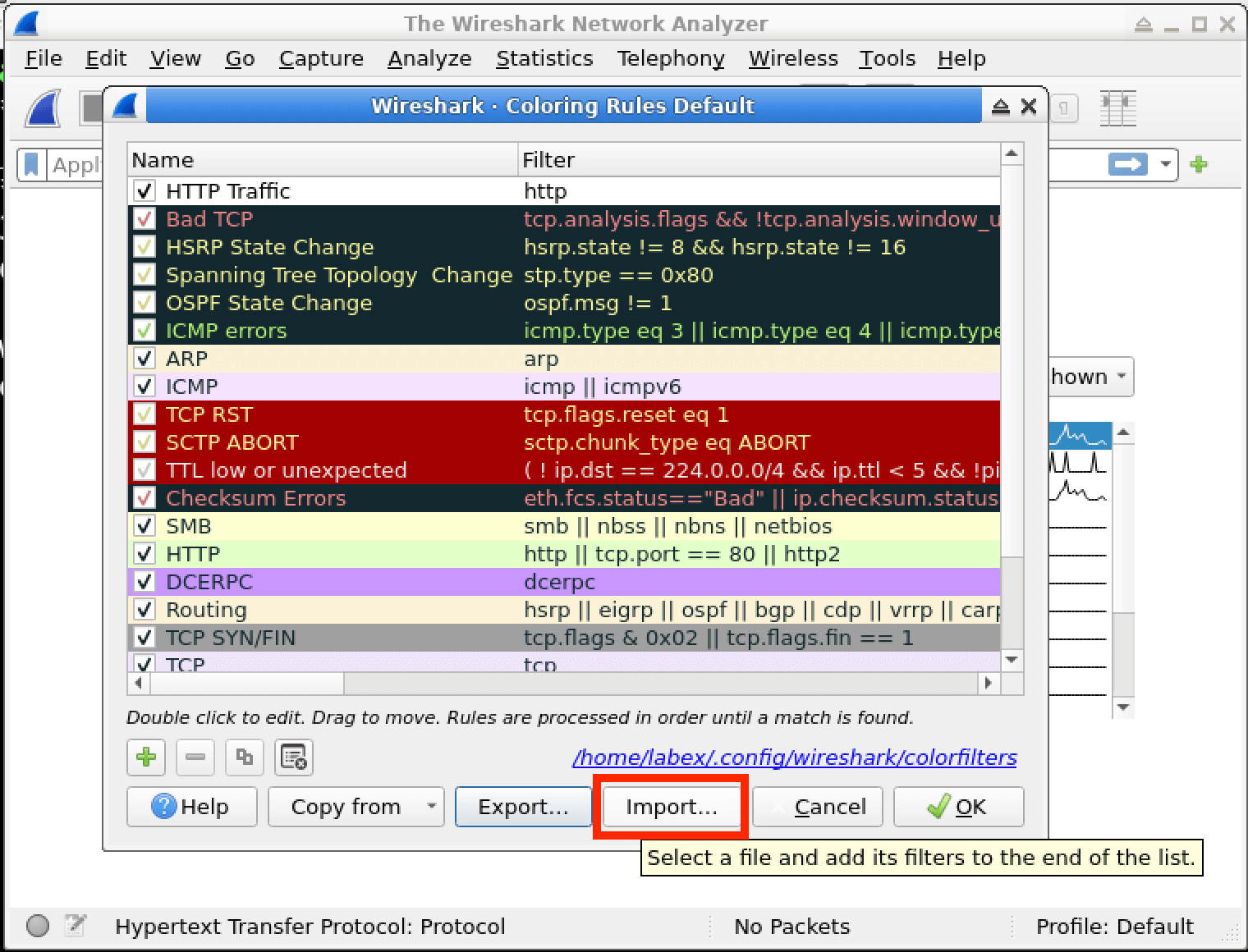Expand the display filter history dropdown

(1164, 164)
